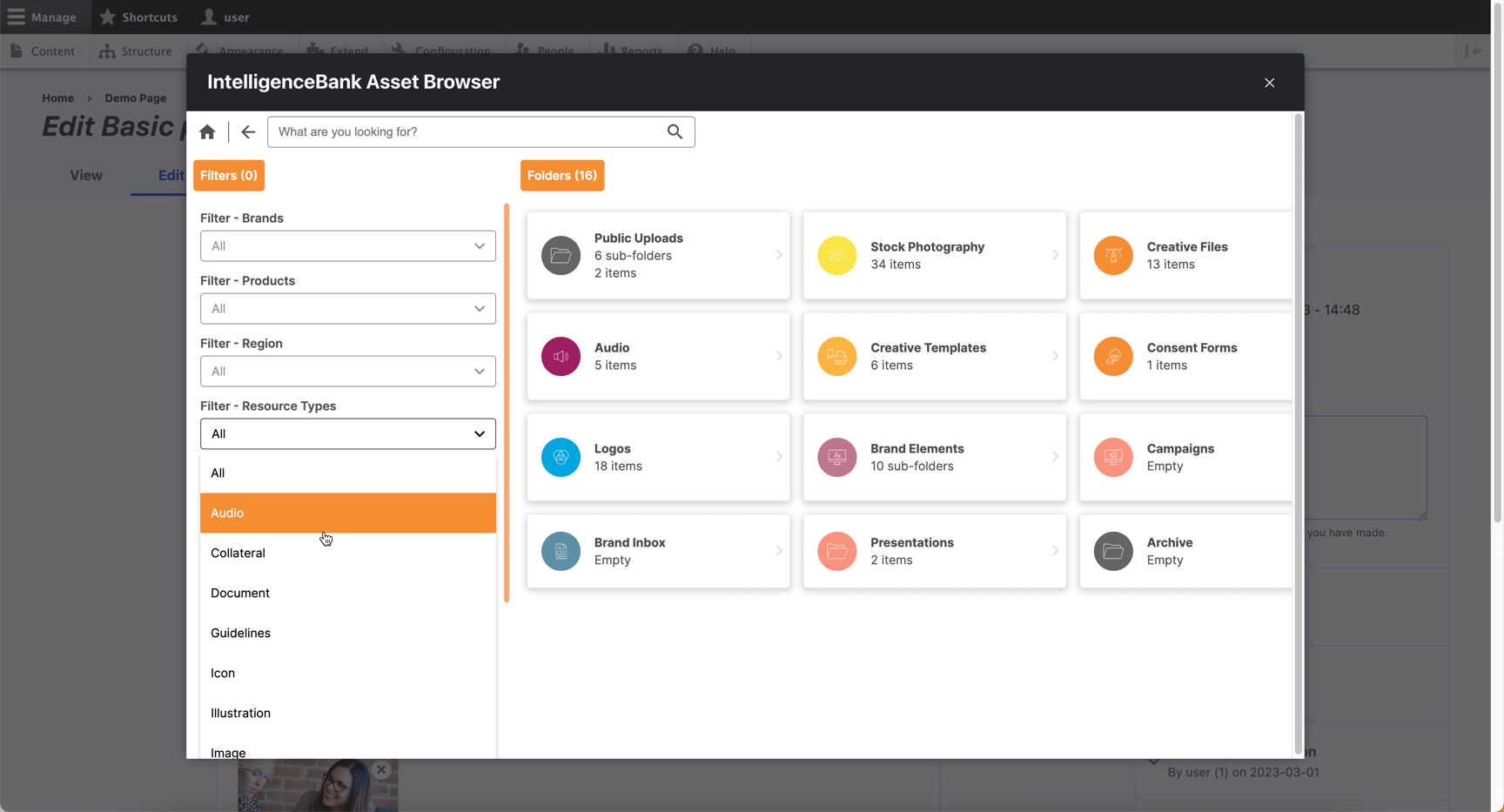Screen dimensions: 1504x812
Task: Open the user account menu
Action: tap(225, 17)
